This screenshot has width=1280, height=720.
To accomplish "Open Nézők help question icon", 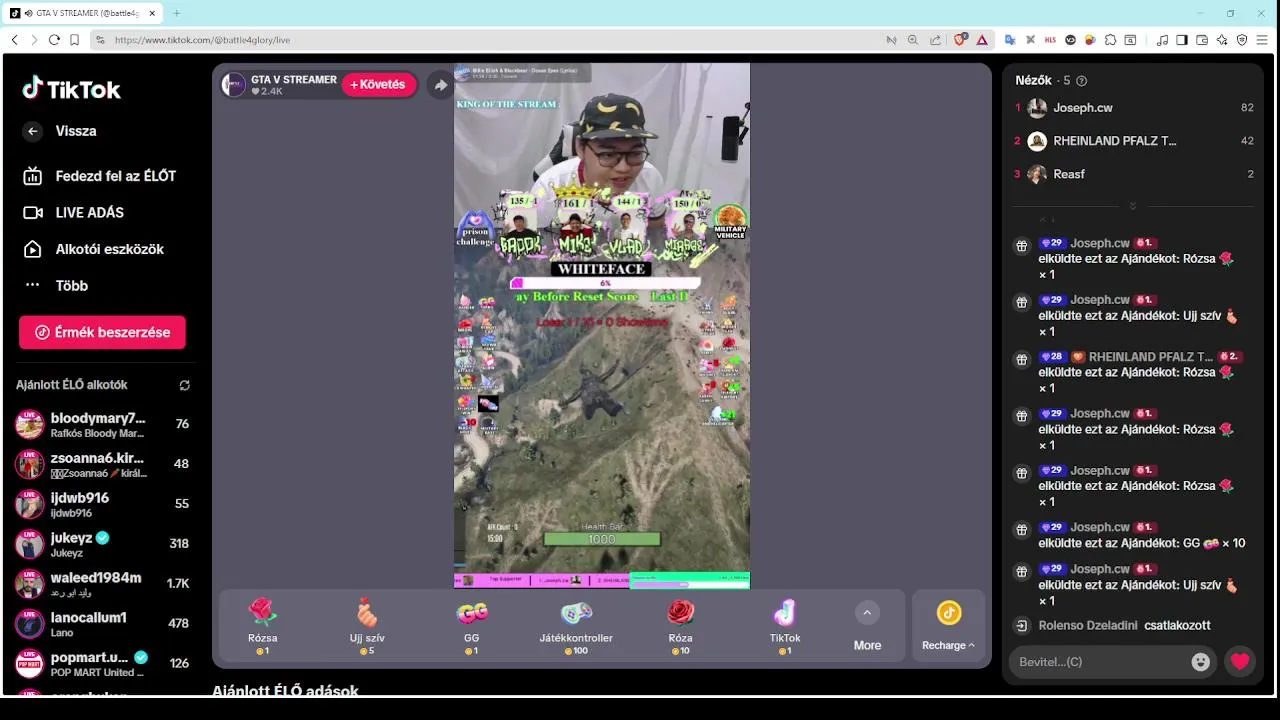I will (1081, 81).
